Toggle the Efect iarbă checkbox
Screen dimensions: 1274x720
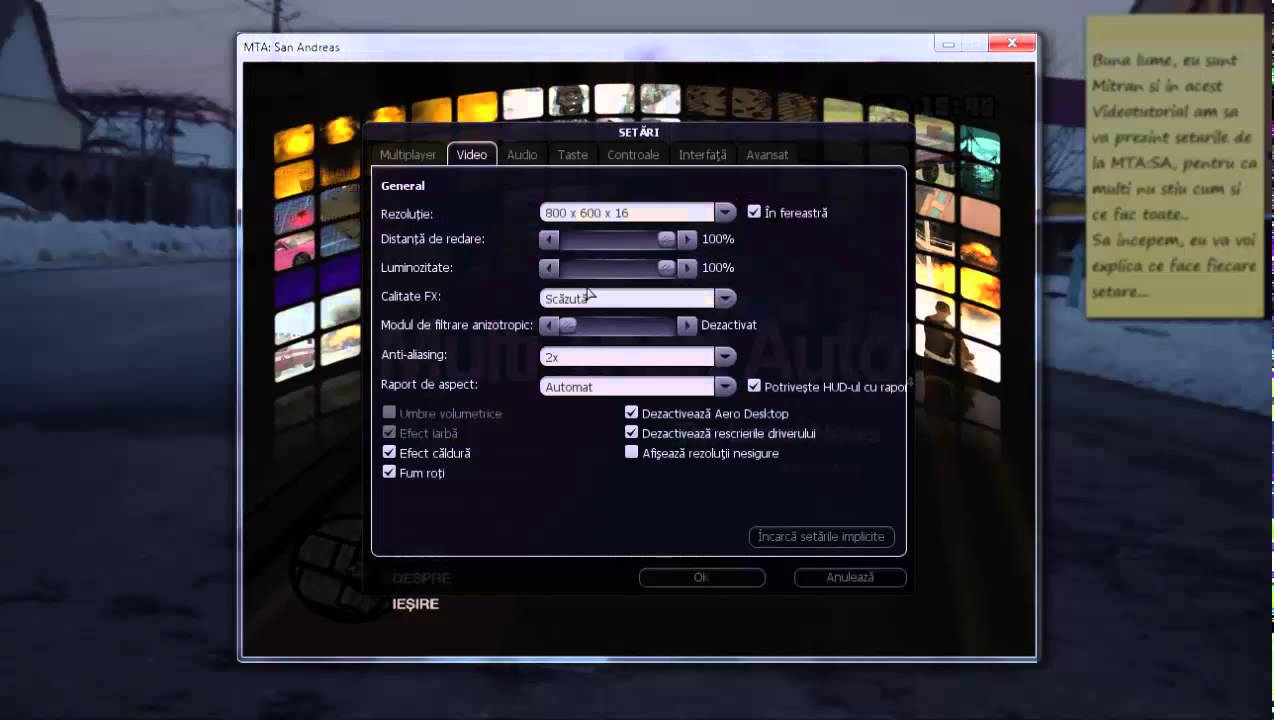tap(389, 432)
